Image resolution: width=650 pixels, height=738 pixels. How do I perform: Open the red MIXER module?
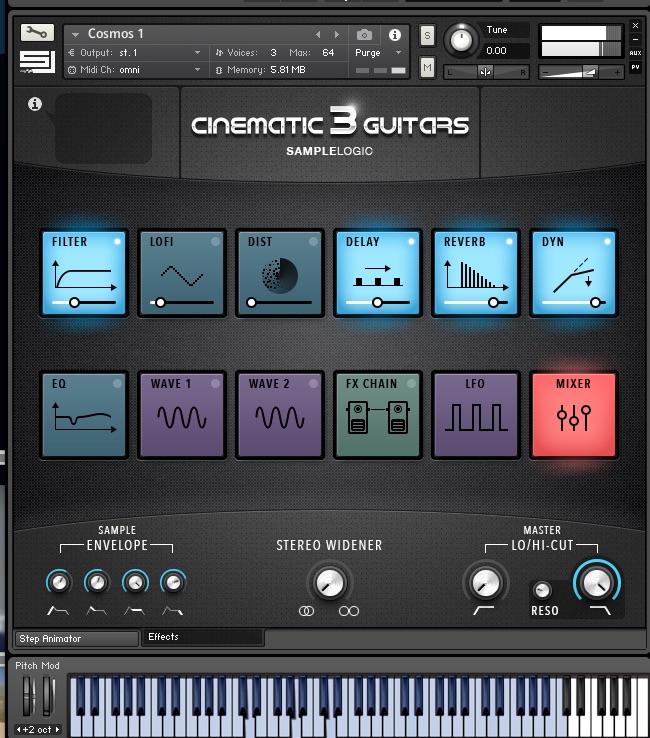[x=574, y=413]
